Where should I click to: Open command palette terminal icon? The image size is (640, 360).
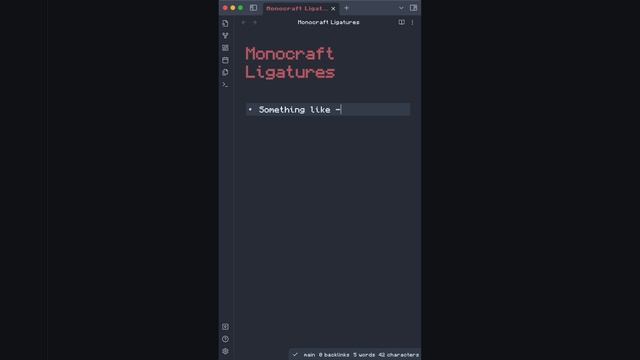pyautogui.click(x=225, y=84)
